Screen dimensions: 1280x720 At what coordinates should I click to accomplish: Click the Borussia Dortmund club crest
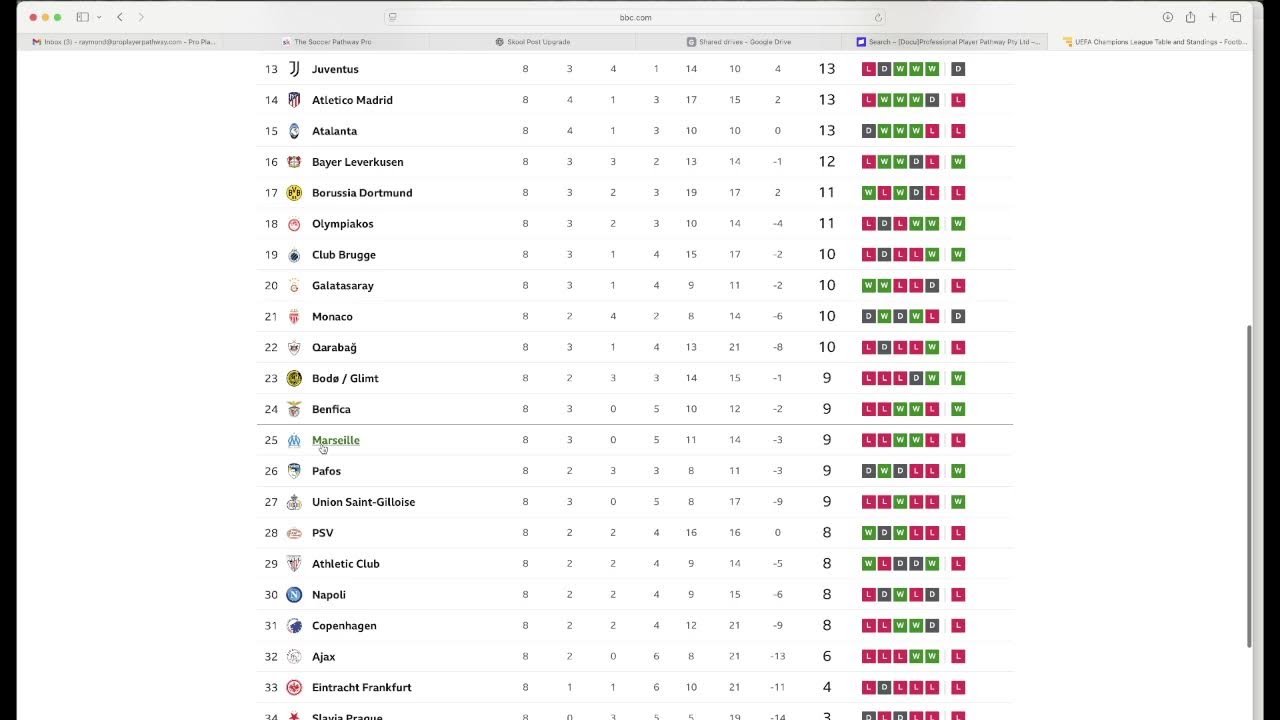(294, 193)
